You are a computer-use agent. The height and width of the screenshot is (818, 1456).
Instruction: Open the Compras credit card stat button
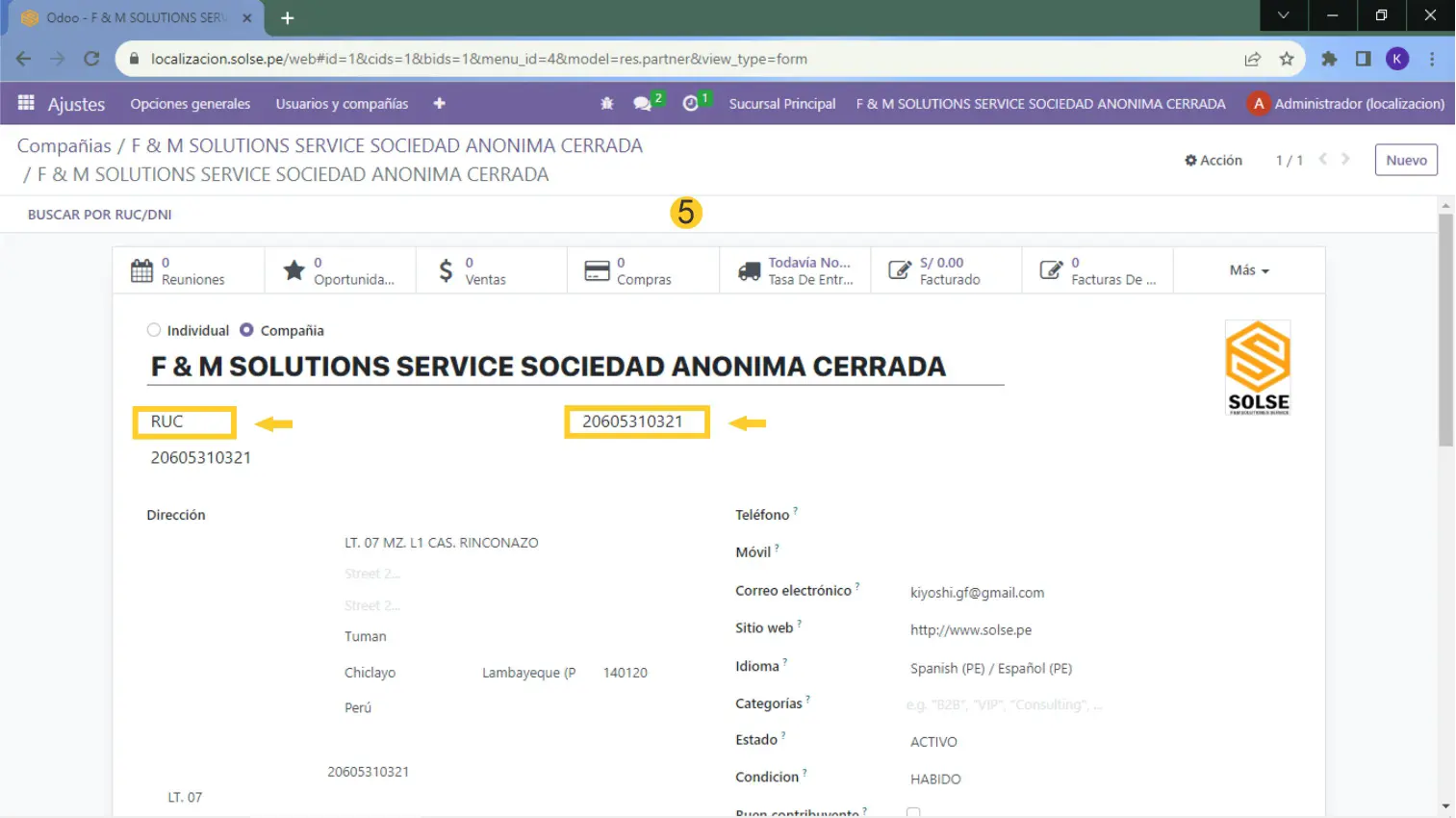point(643,270)
